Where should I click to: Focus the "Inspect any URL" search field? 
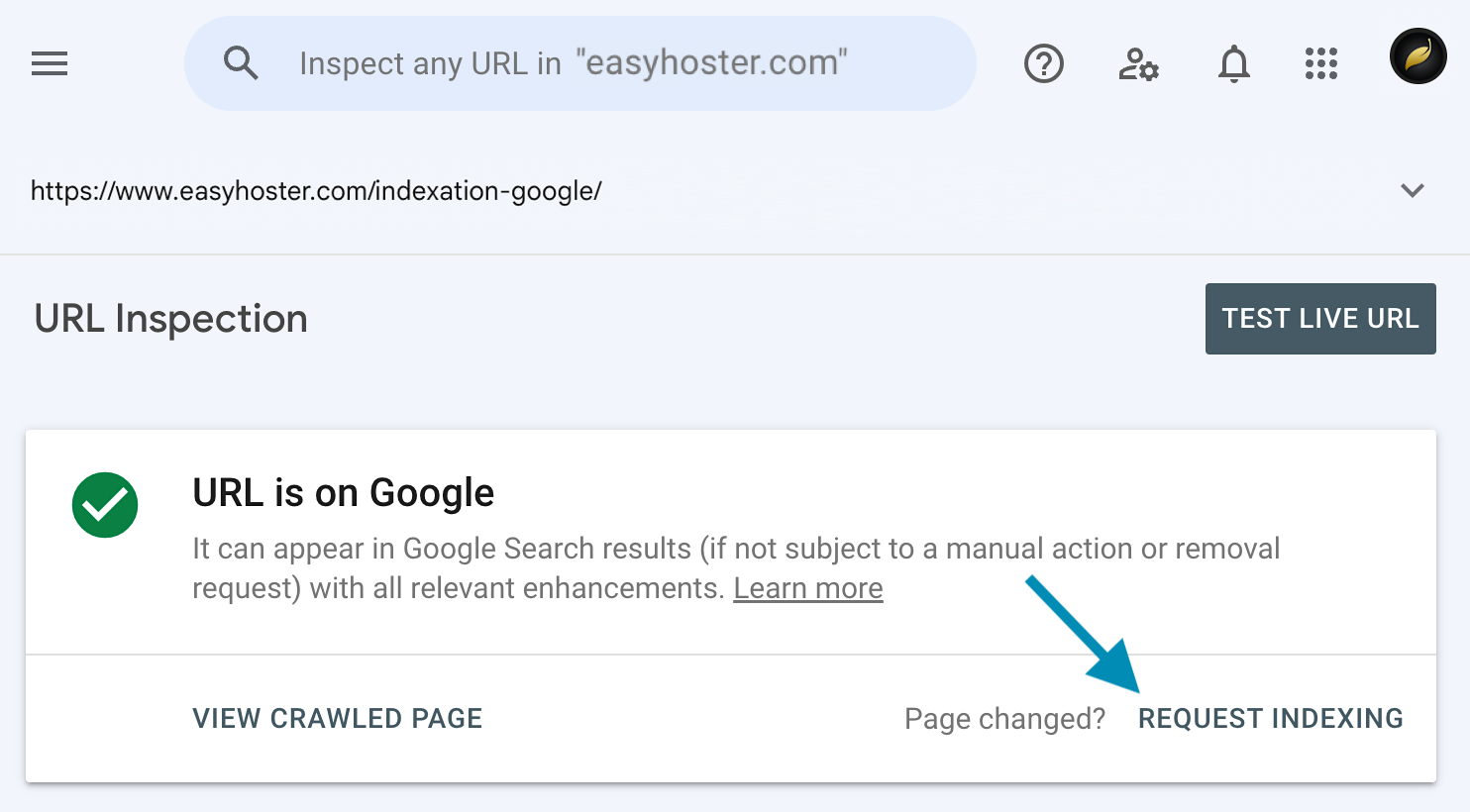575,63
